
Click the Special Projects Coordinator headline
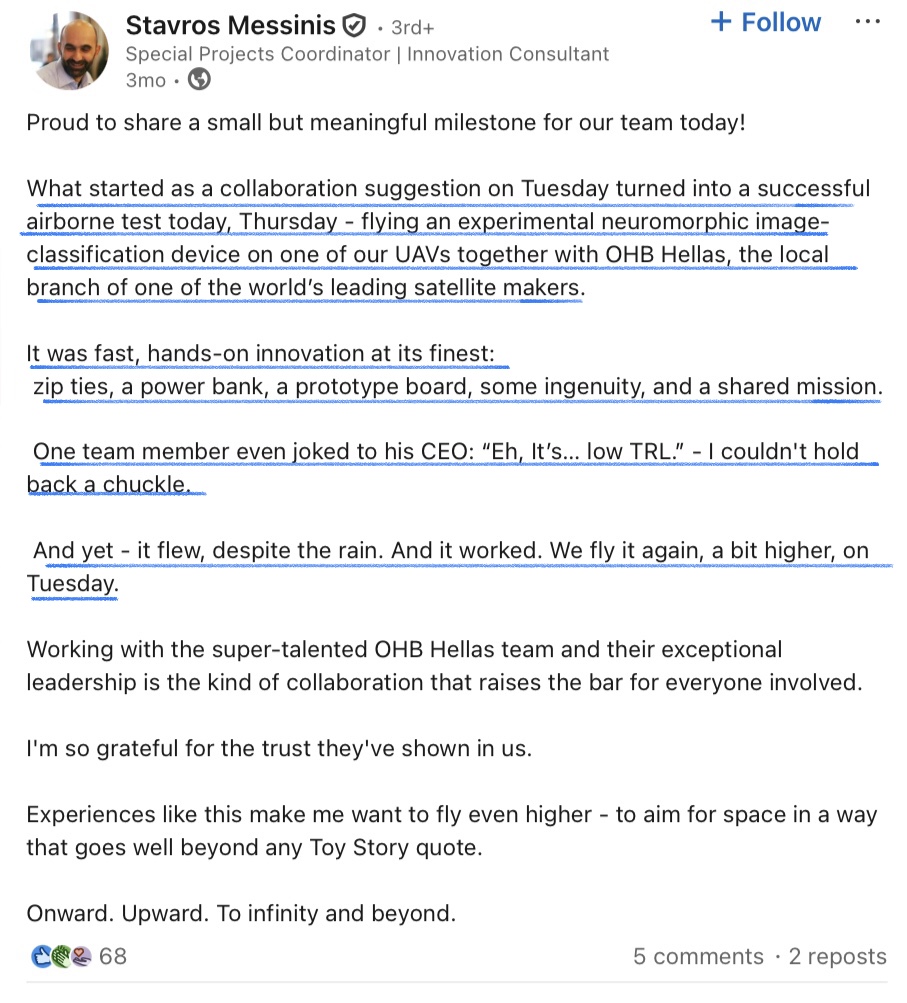click(367, 54)
